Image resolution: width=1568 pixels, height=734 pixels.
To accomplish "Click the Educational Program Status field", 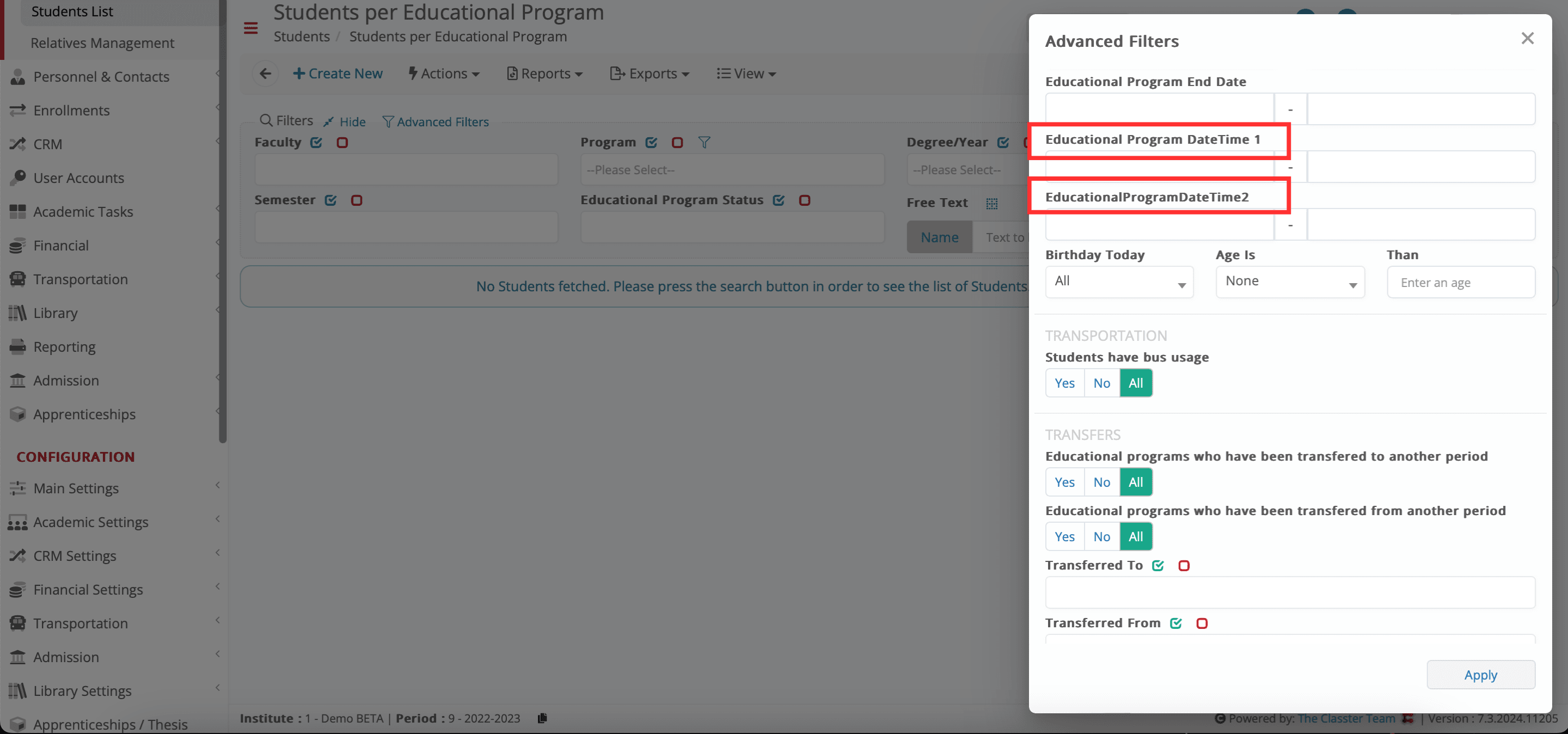I will [x=732, y=228].
